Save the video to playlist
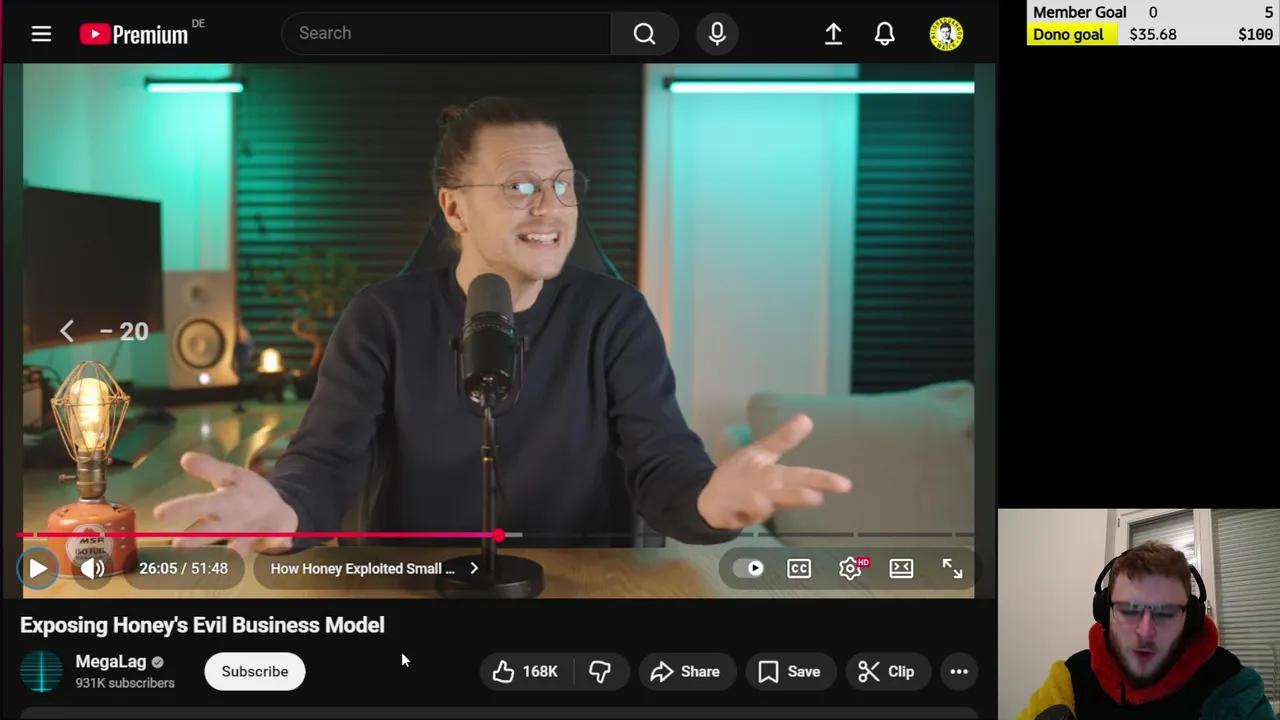The height and width of the screenshot is (720, 1280). 789,672
